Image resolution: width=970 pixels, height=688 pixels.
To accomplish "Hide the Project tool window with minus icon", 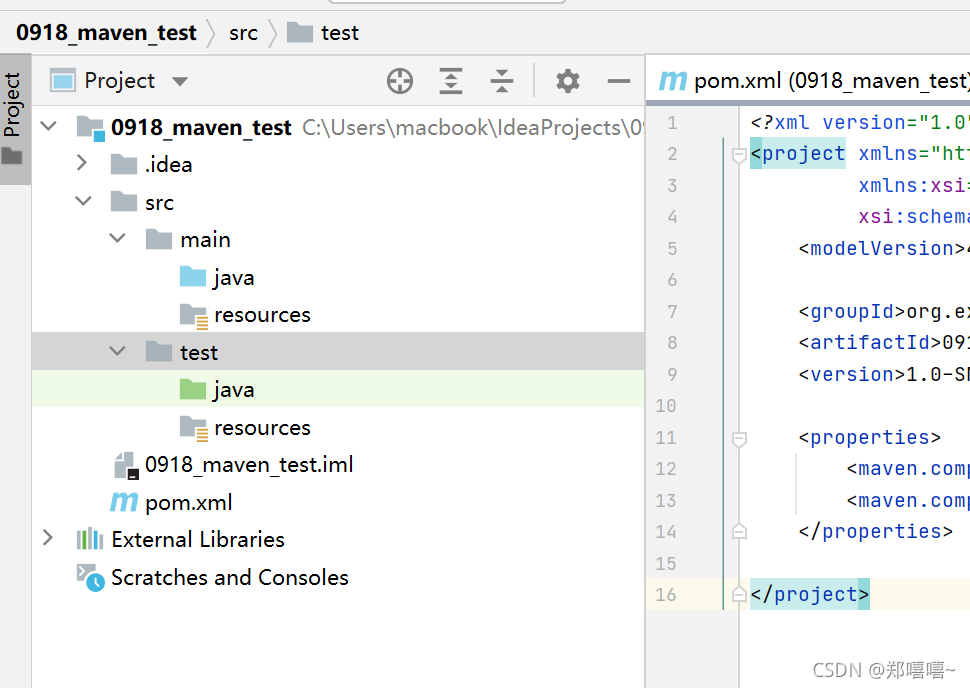I will 619,81.
